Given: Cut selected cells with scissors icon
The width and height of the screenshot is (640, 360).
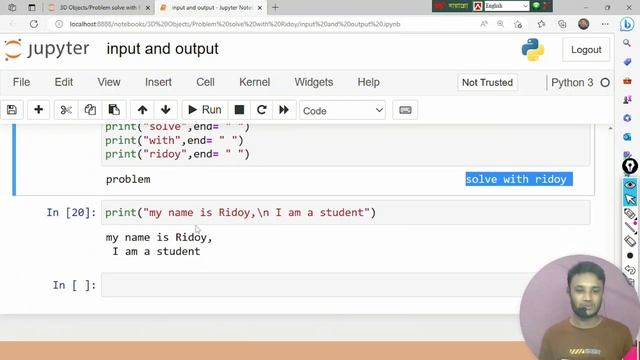Looking at the screenshot, I should 66,110.
